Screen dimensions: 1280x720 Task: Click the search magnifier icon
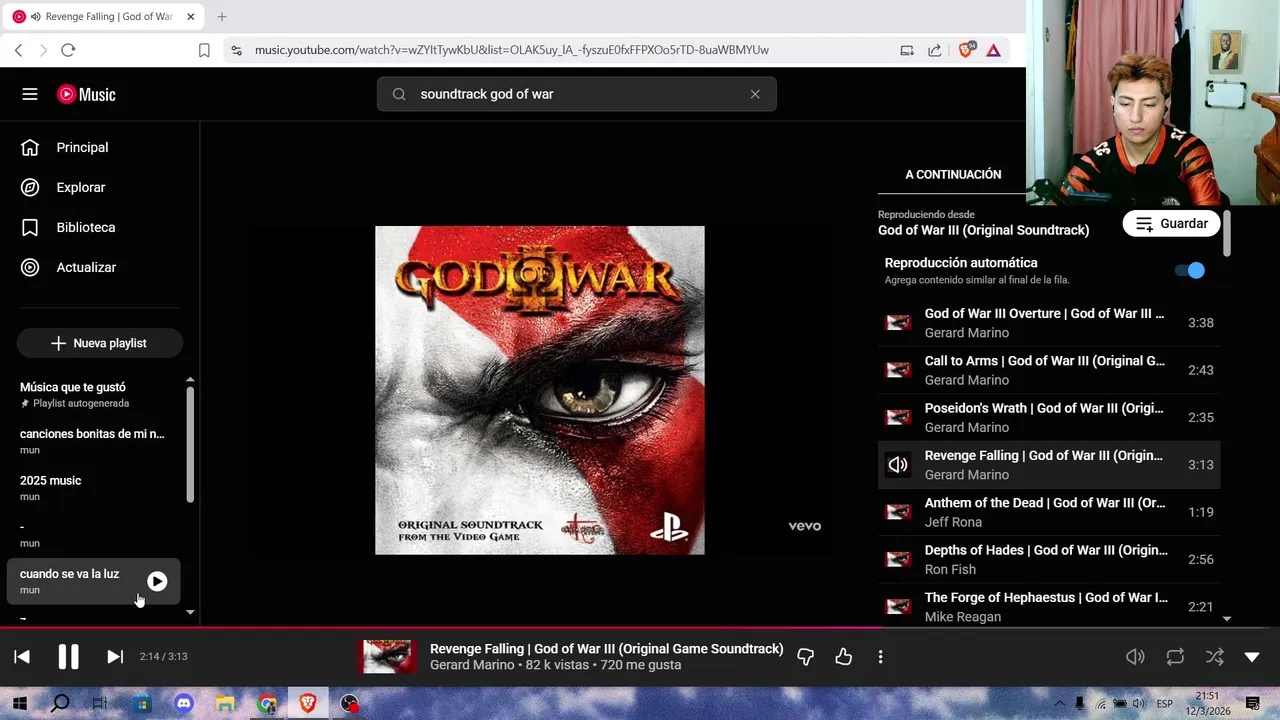(x=399, y=94)
